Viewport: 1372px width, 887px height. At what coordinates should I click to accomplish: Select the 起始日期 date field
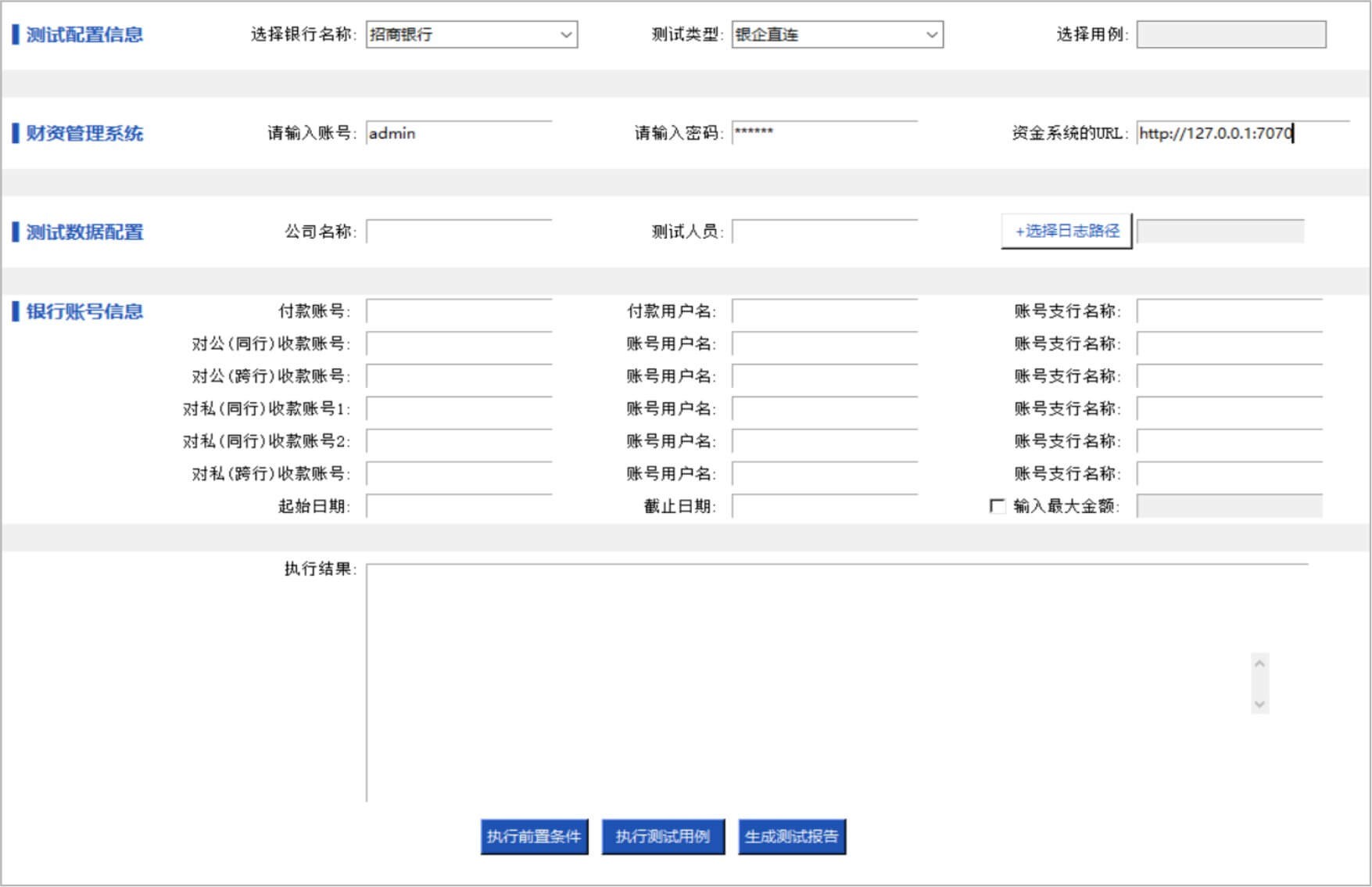pos(459,507)
